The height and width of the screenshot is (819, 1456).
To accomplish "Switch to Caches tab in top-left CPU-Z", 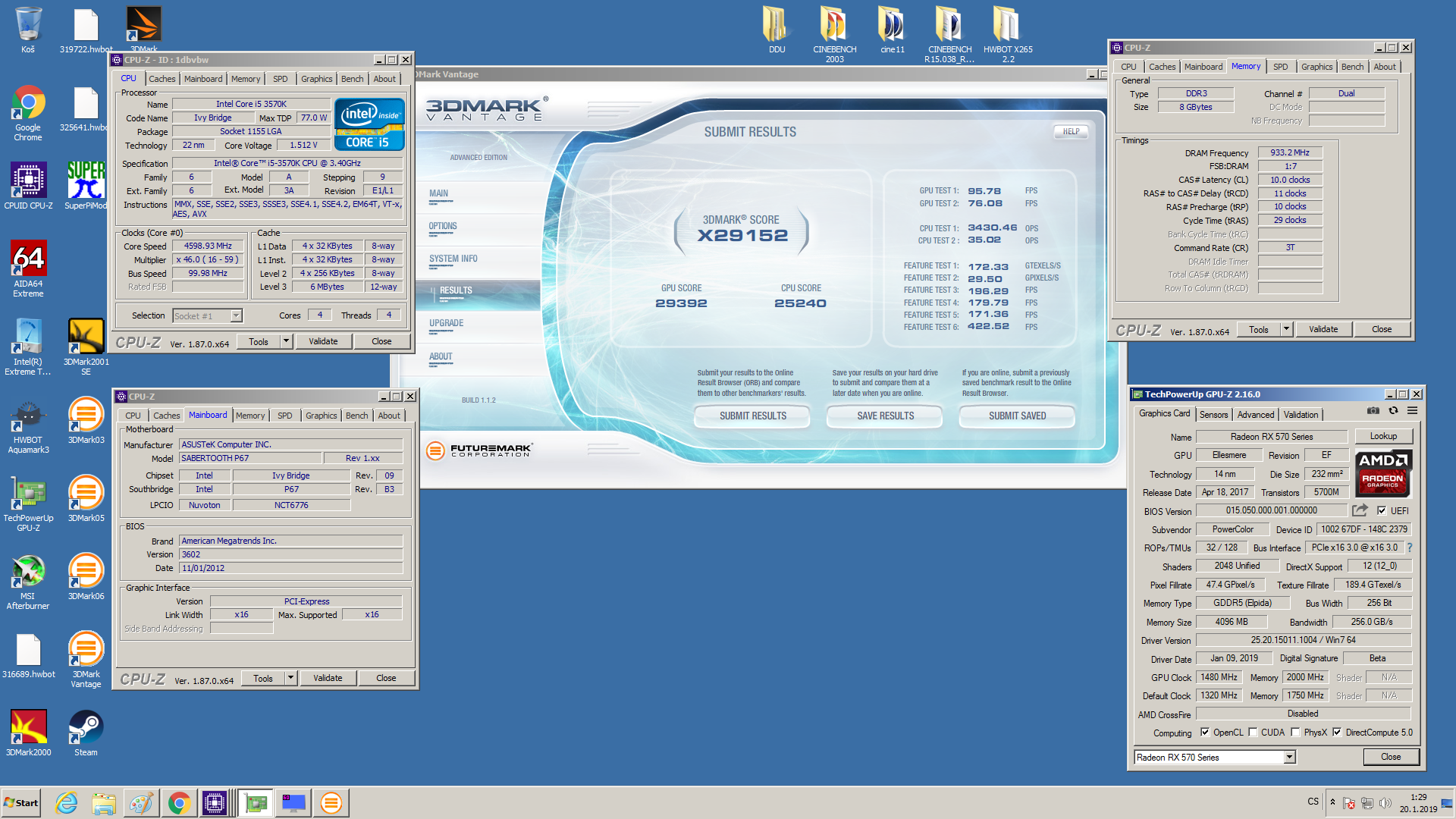I will click(162, 79).
